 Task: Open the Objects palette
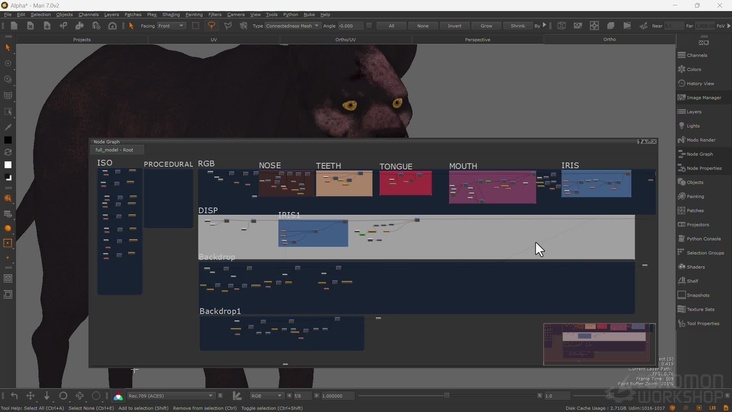pos(695,182)
